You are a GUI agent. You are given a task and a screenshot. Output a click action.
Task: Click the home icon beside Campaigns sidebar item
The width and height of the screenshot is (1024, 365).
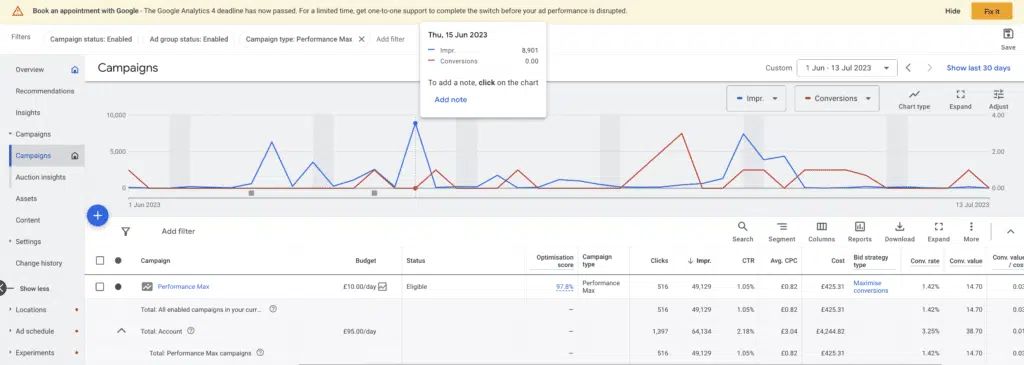coord(74,156)
